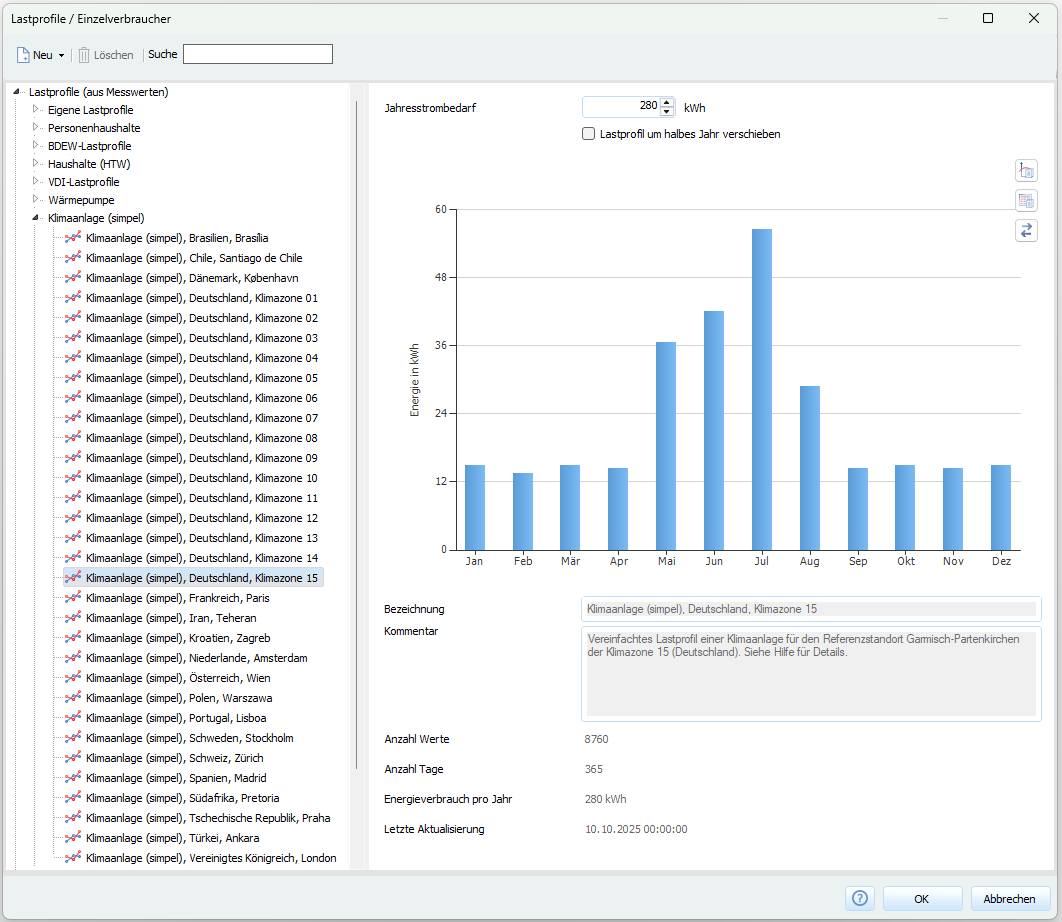Click the Neu new document icon
The width and height of the screenshot is (1062, 922).
[23, 55]
